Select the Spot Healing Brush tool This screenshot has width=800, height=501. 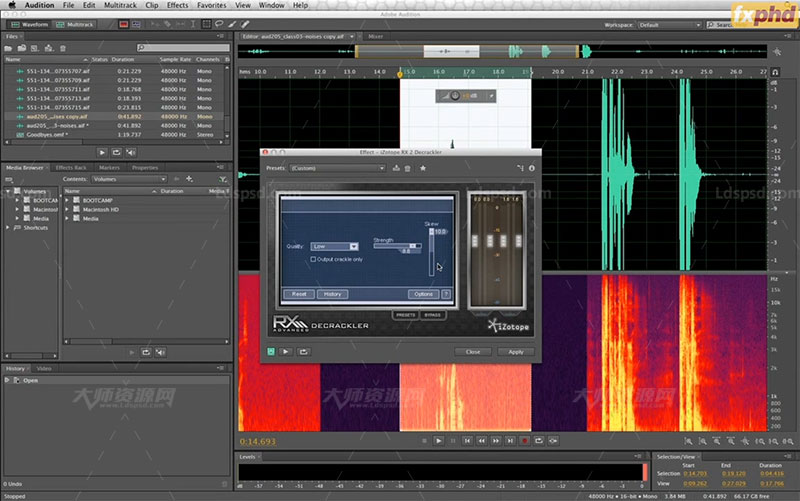coord(245,24)
